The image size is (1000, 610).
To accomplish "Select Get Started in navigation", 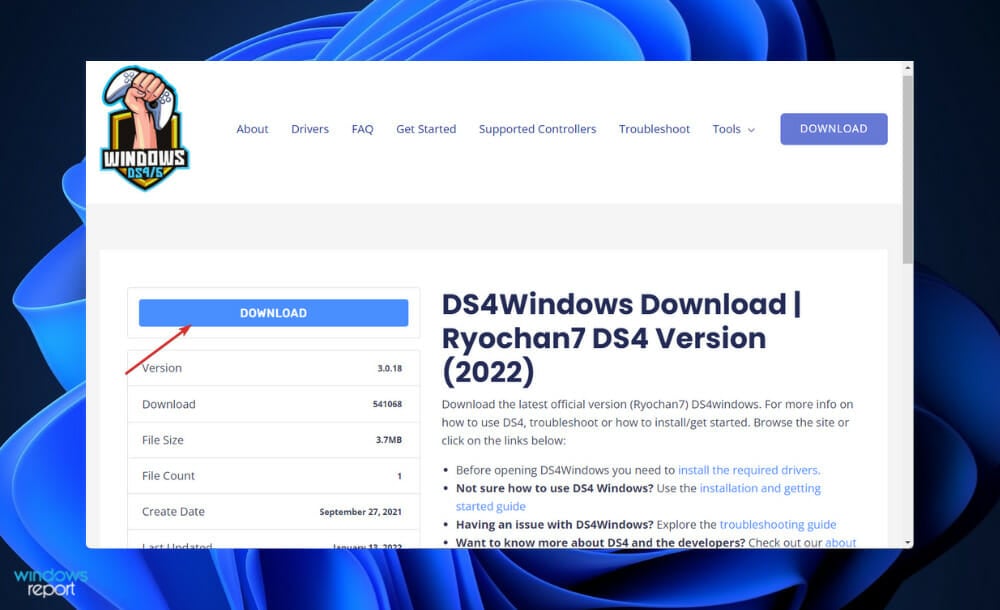I will [x=426, y=129].
